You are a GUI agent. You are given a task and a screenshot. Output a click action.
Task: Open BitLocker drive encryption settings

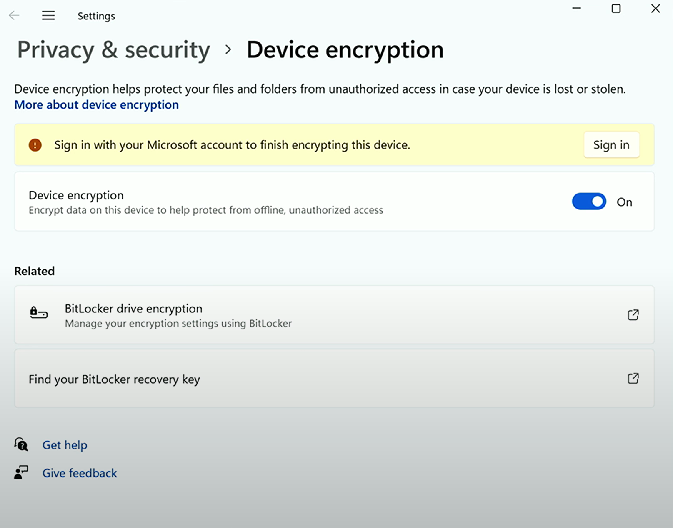point(334,315)
